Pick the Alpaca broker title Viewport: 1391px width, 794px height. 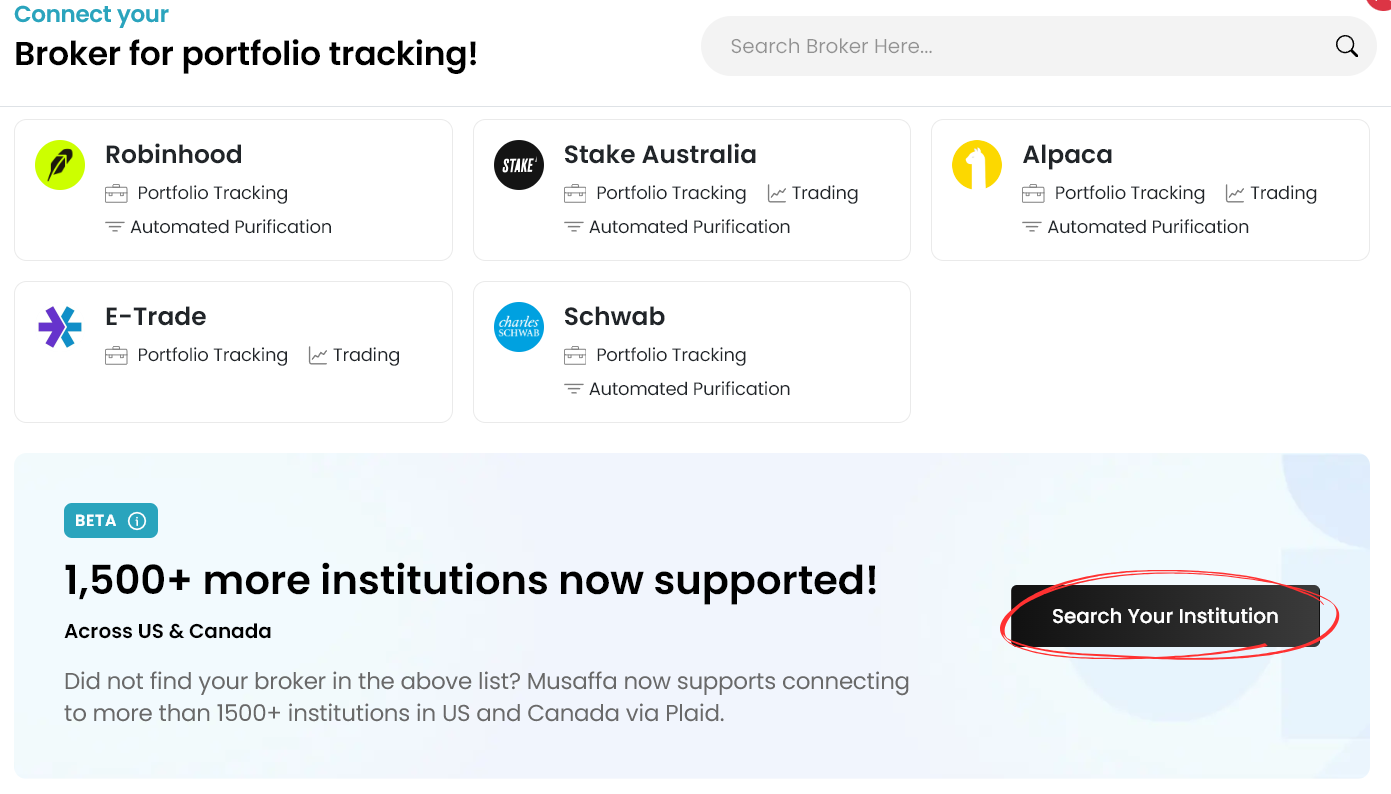tap(1067, 154)
